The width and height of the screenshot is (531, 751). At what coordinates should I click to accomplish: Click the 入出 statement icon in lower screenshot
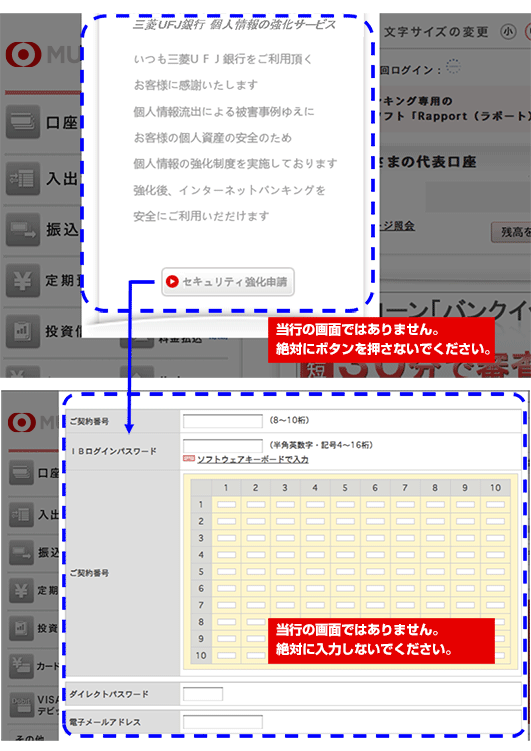click(x=21, y=514)
